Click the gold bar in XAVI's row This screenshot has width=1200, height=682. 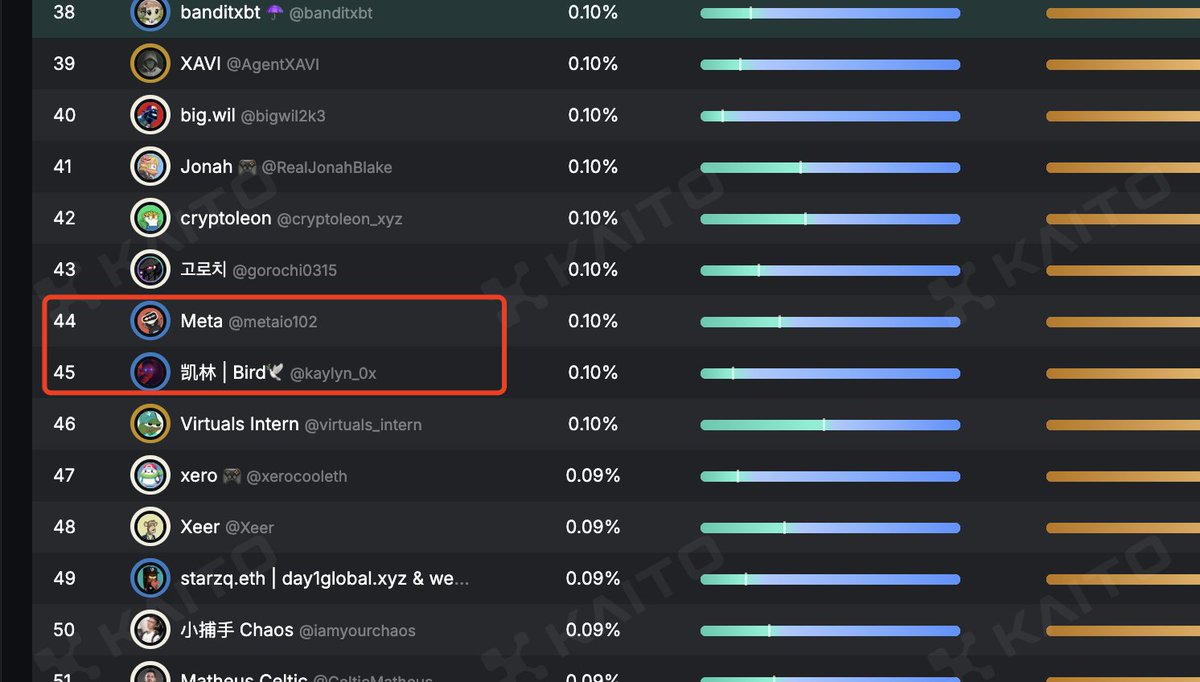point(1123,65)
